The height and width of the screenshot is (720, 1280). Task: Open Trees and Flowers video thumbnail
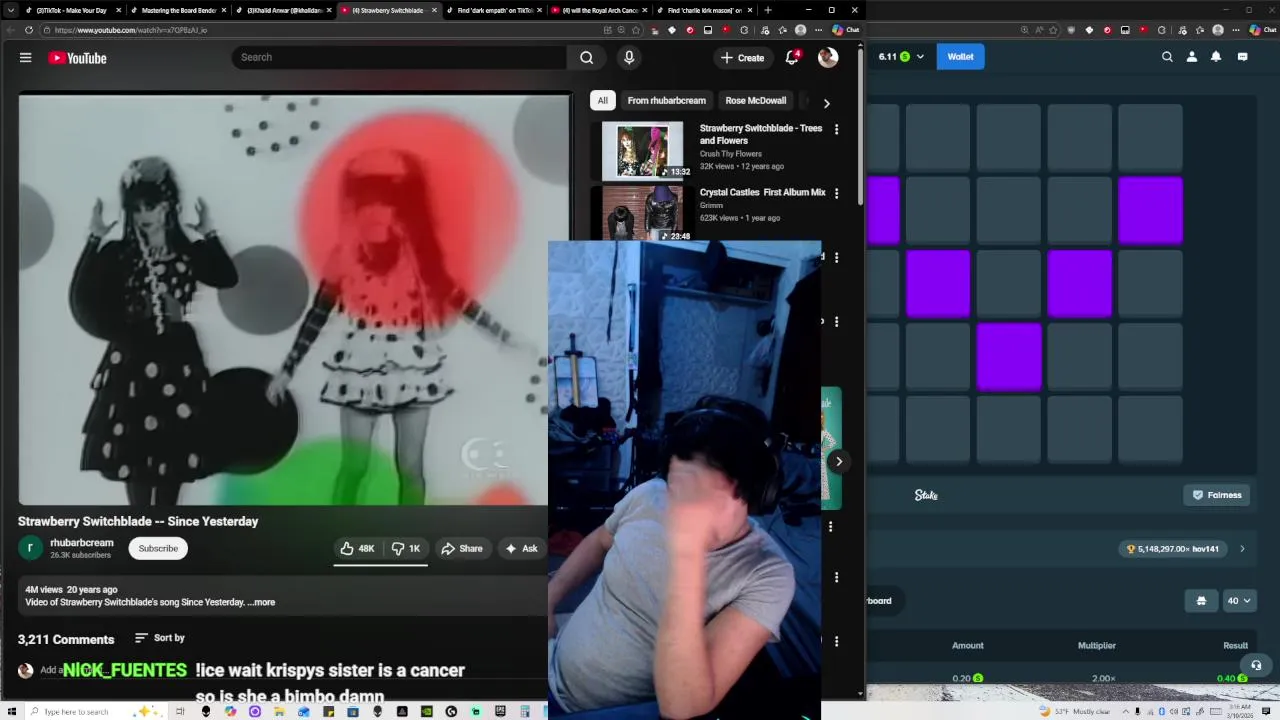[x=643, y=150]
